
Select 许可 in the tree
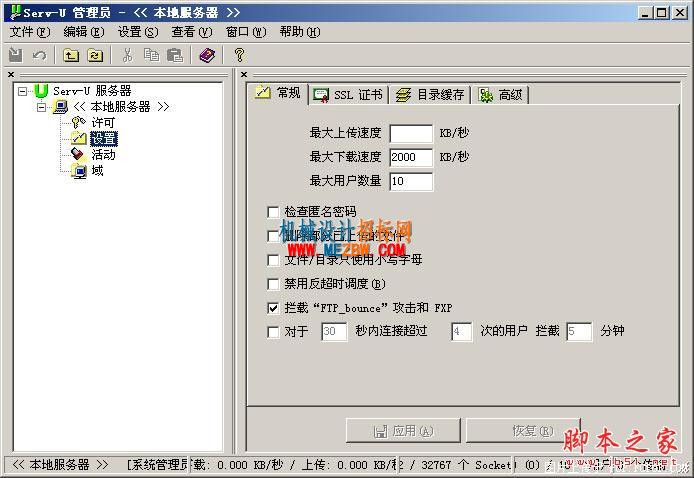pyautogui.click(x=103, y=123)
